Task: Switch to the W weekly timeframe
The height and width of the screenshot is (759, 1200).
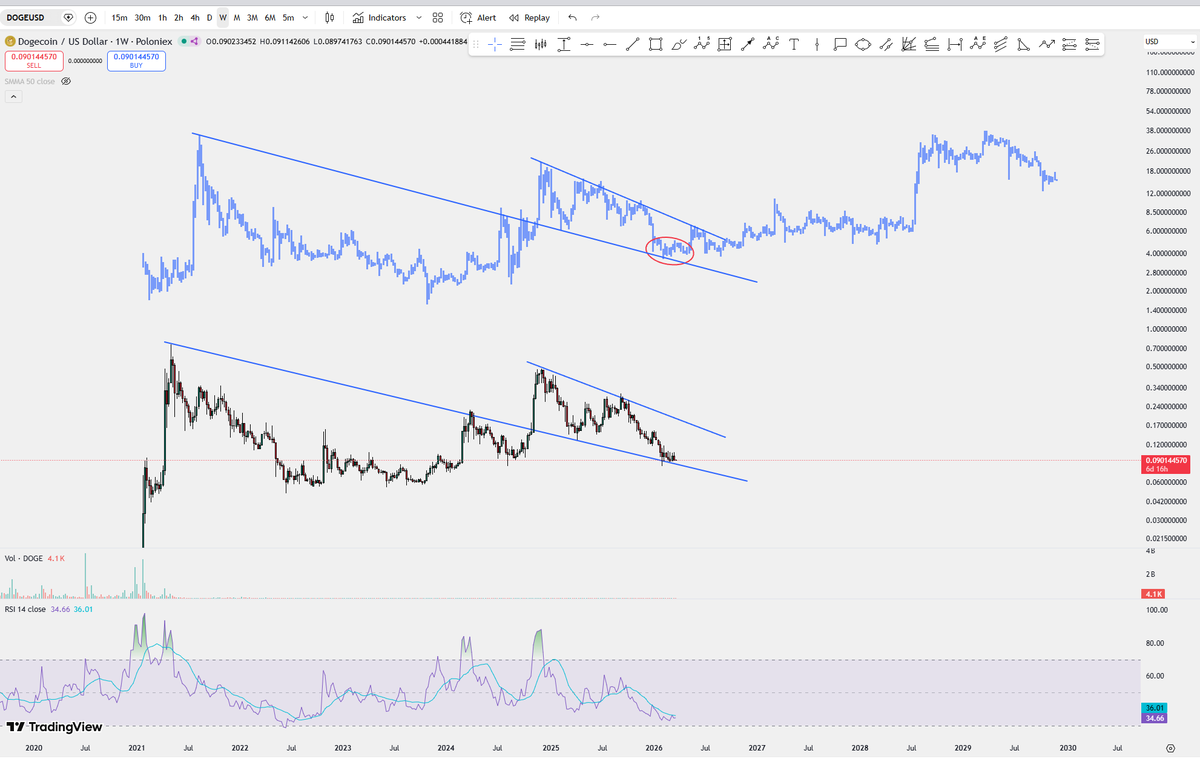Action: pyautogui.click(x=223, y=17)
